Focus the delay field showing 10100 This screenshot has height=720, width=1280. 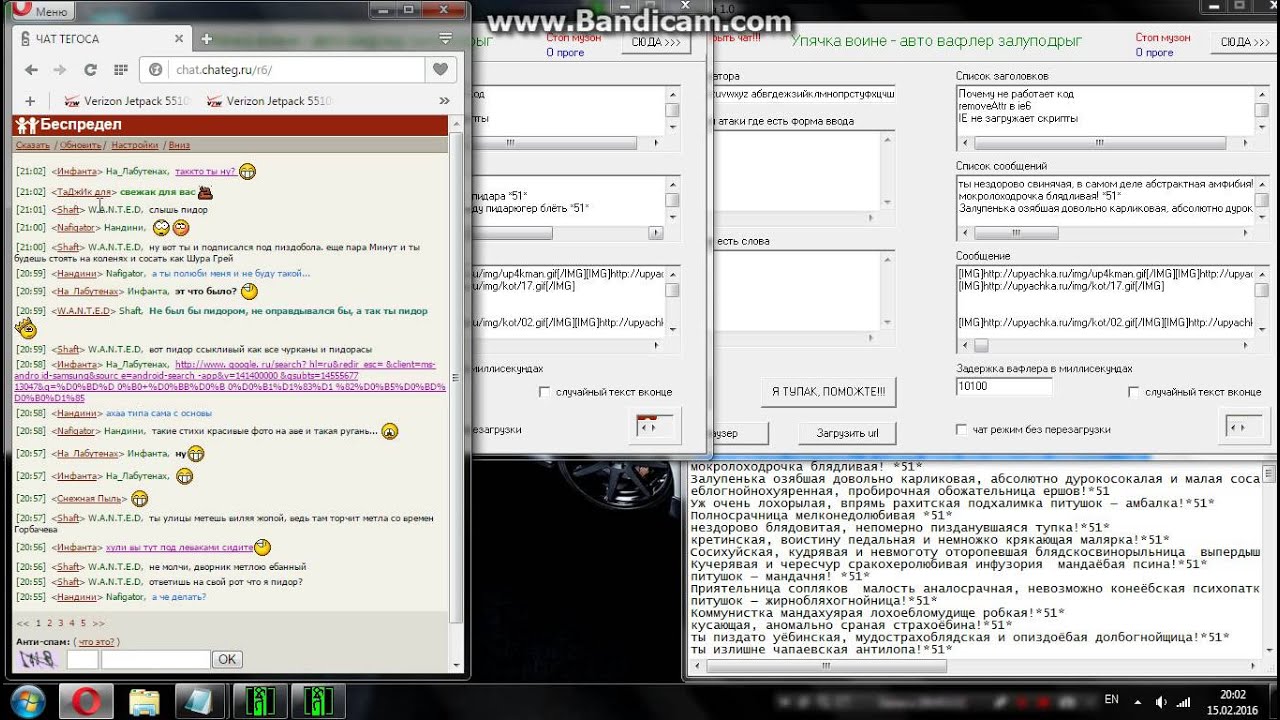[x=1004, y=385]
